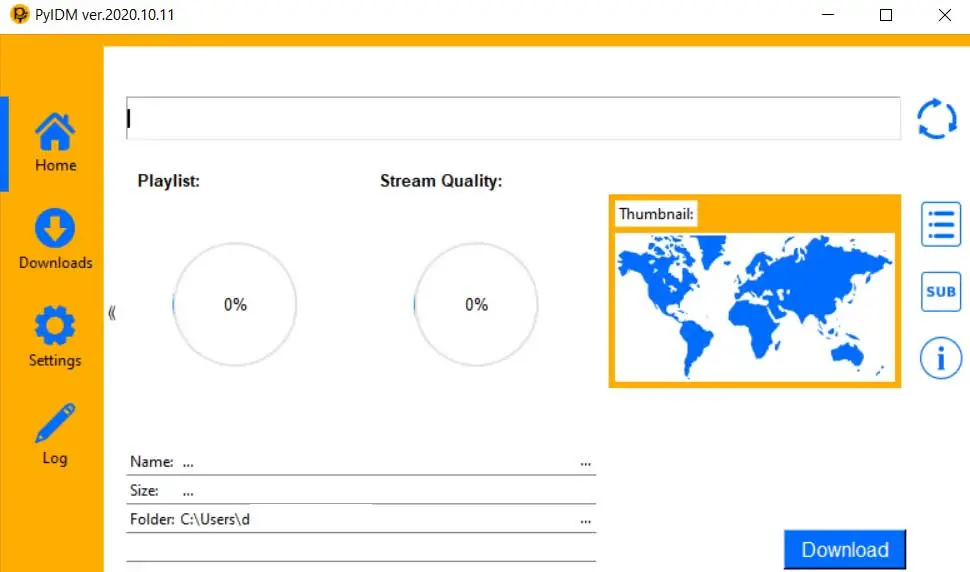Click the URL input field
The height and width of the screenshot is (572, 970).
point(513,118)
